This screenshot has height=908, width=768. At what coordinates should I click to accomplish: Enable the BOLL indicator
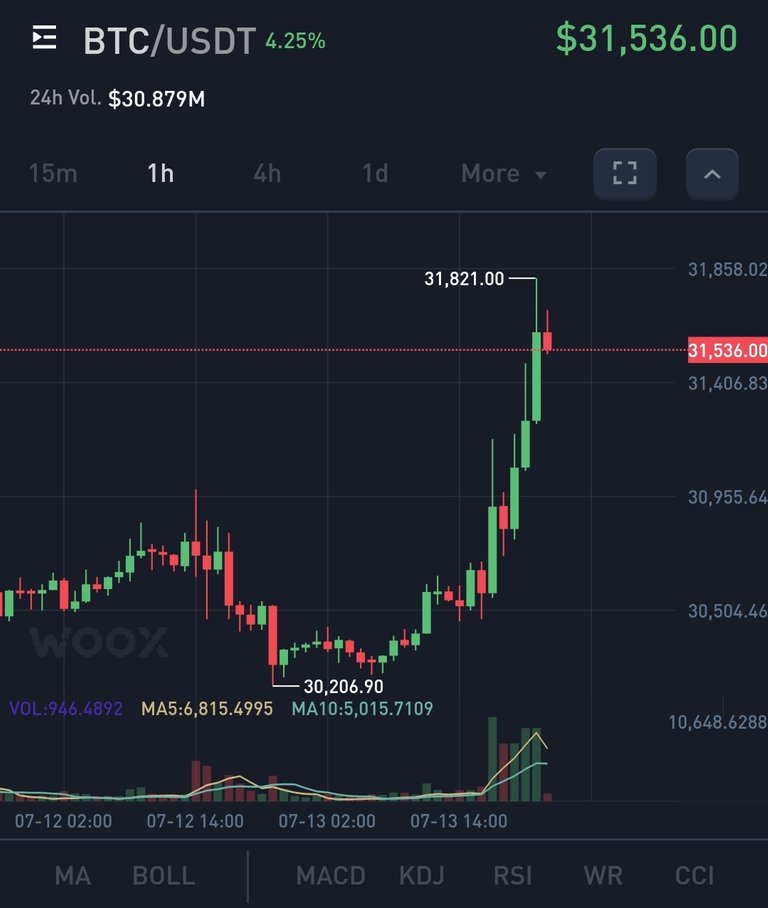pos(164,876)
